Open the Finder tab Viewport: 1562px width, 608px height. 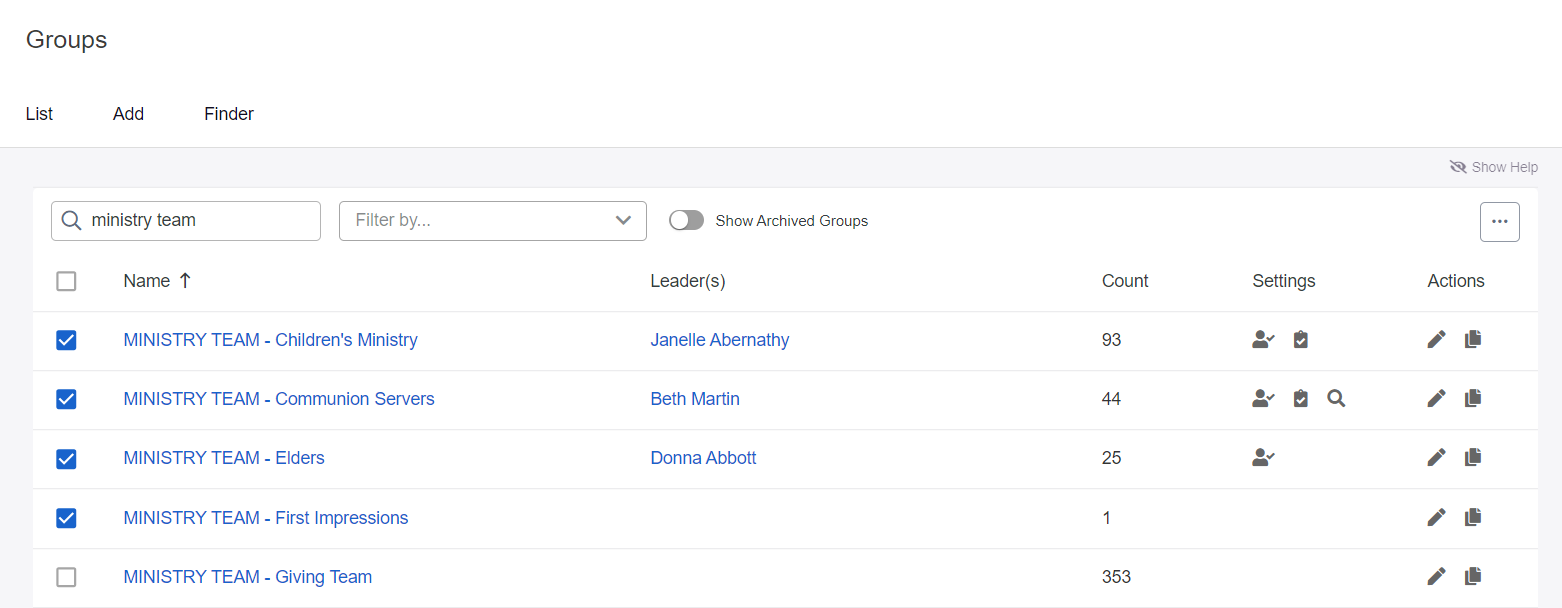click(228, 113)
